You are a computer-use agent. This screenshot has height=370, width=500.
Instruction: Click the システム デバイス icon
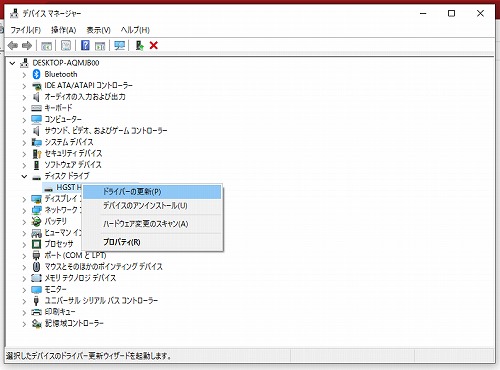36,142
